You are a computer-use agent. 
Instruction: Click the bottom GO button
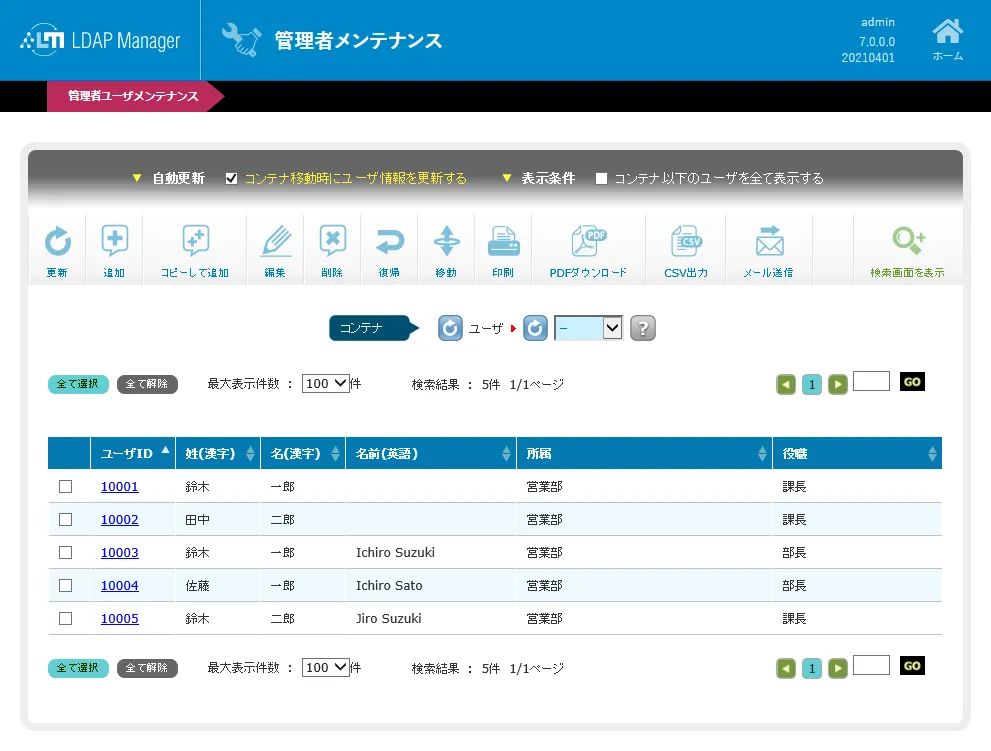[x=912, y=666]
